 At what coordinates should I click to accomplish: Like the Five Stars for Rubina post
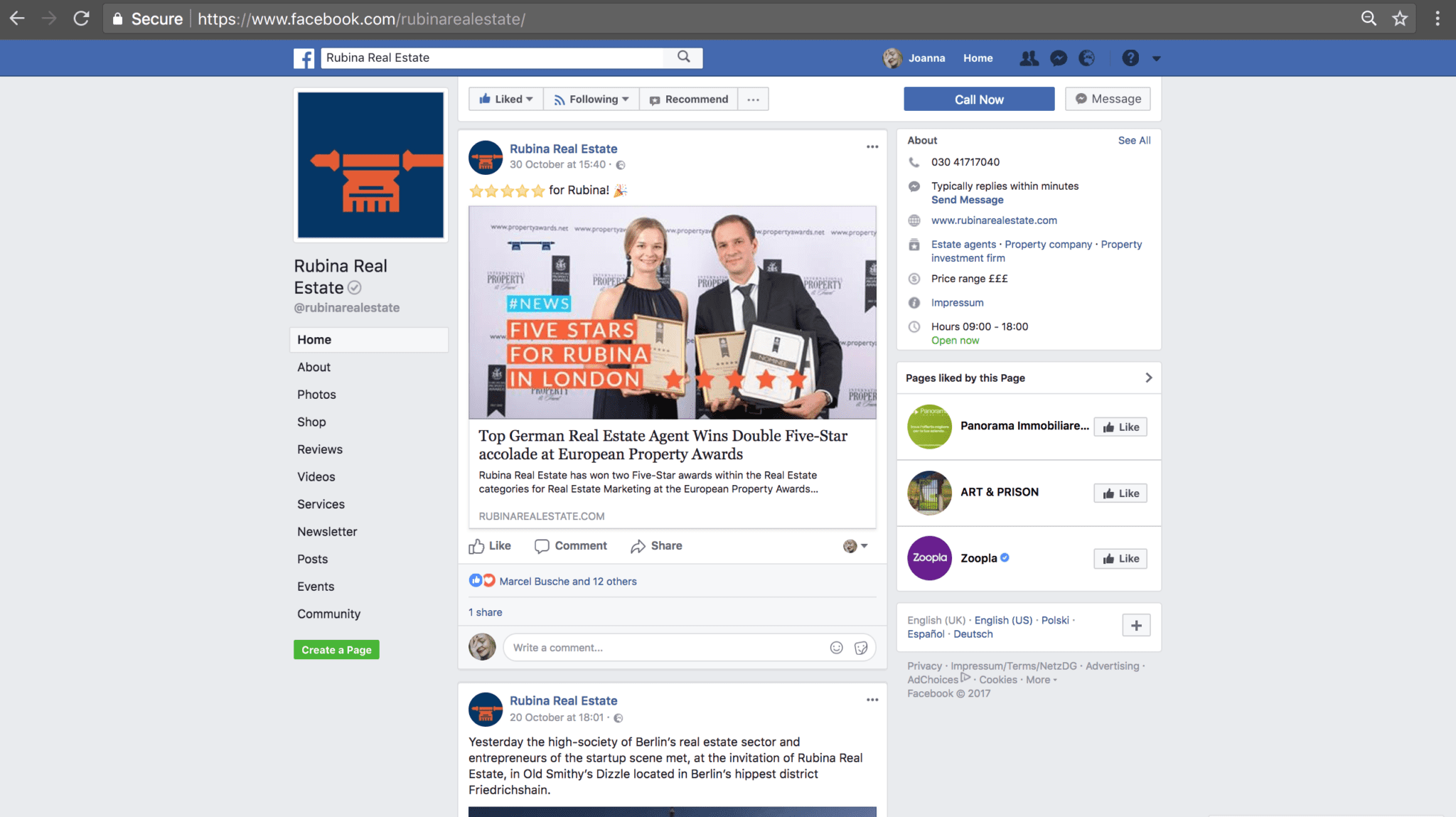pyautogui.click(x=490, y=545)
